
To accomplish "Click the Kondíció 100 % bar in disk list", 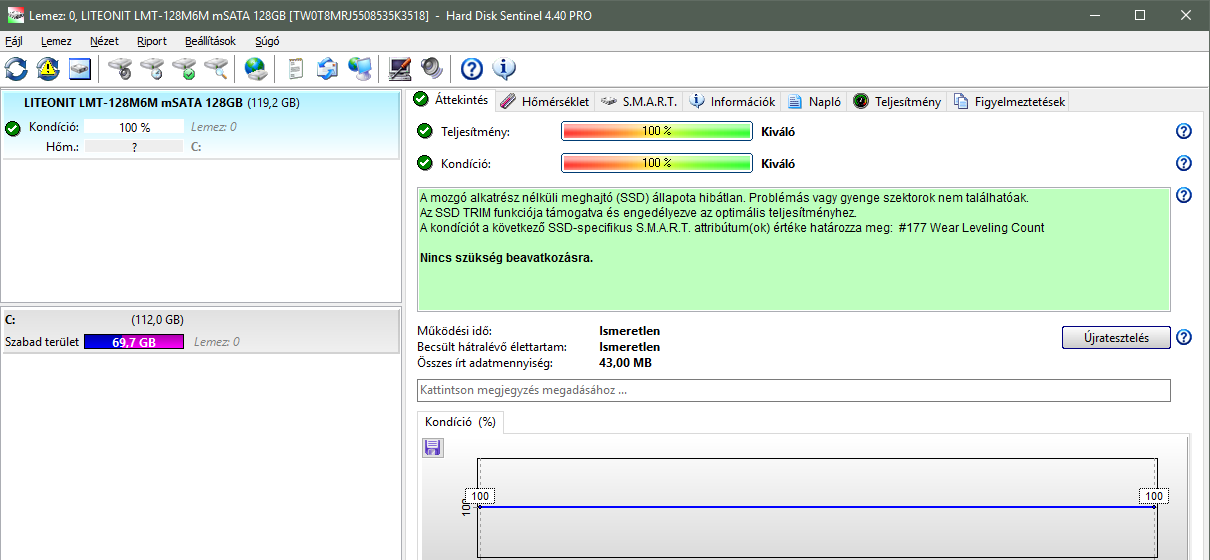I will [x=134, y=128].
